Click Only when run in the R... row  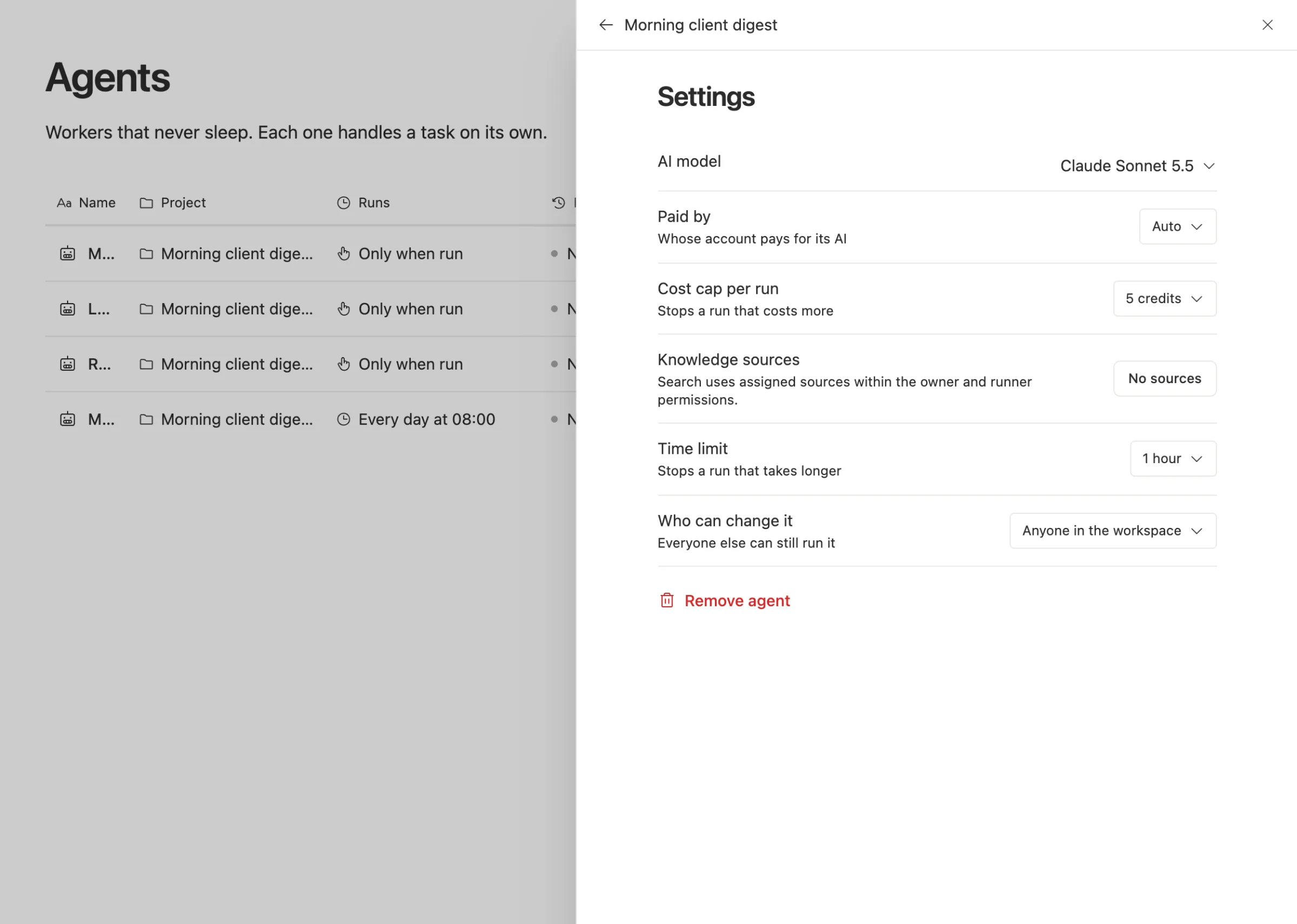pos(410,364)
